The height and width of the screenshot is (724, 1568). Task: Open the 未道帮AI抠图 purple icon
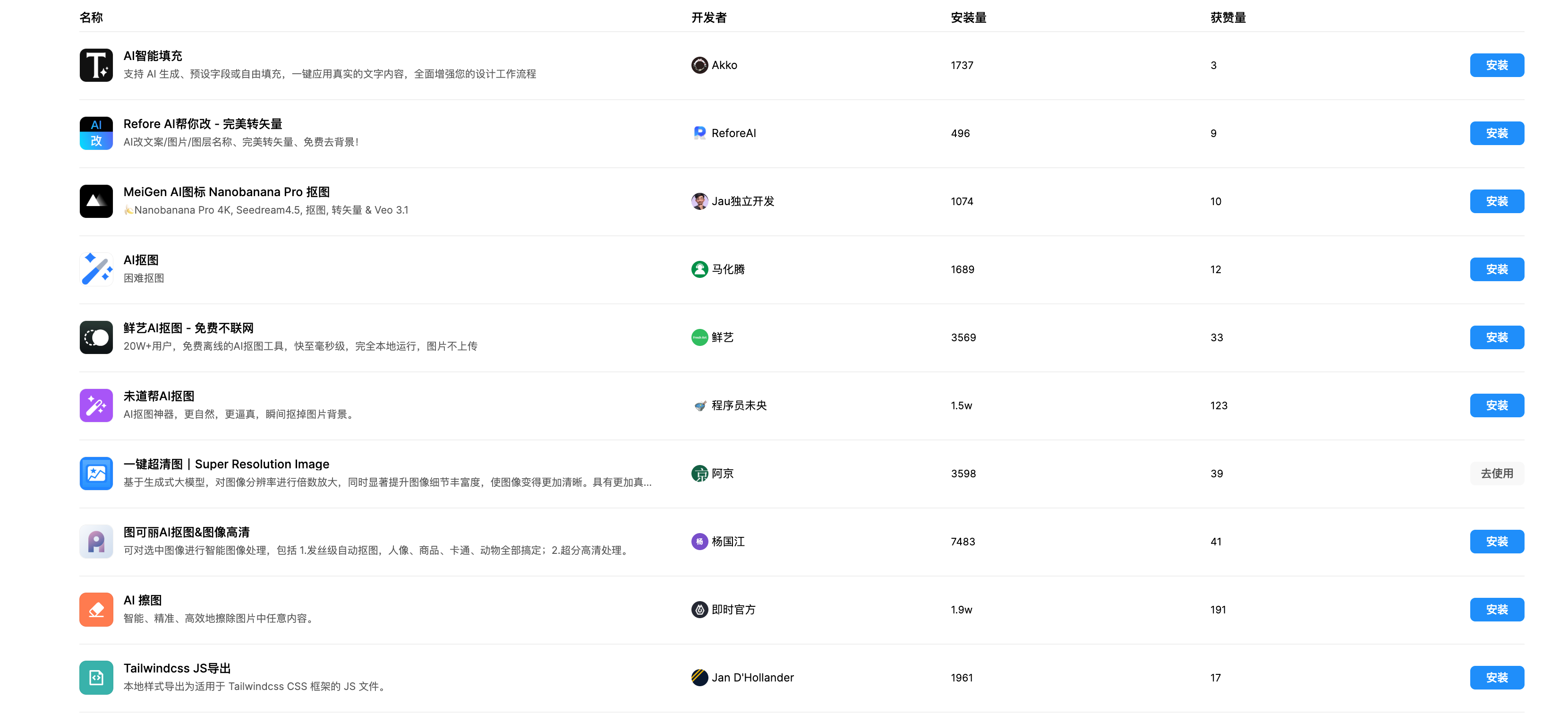click(x=96, y=405)
